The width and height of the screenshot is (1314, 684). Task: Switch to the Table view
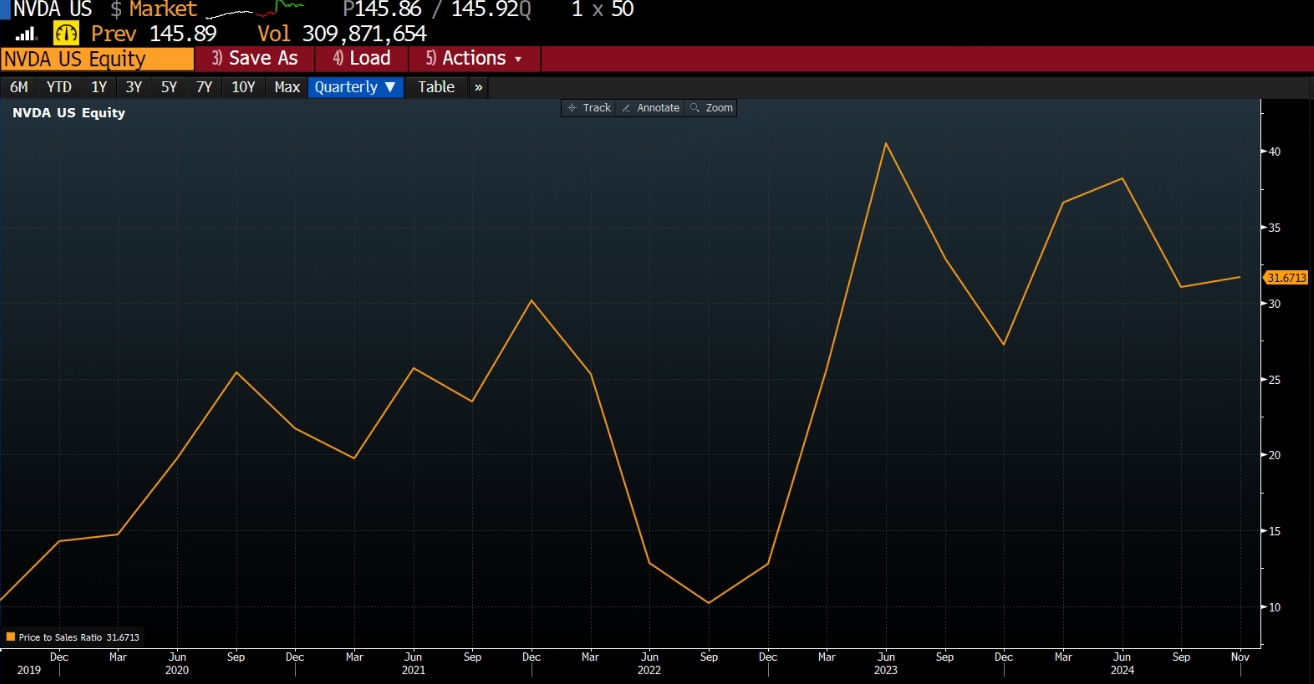point(436,87)
